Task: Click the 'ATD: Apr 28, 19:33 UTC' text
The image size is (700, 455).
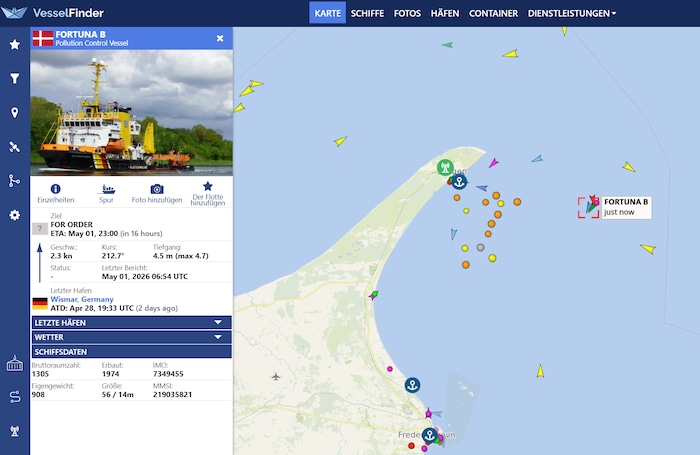Action: [x=92, y=308]
